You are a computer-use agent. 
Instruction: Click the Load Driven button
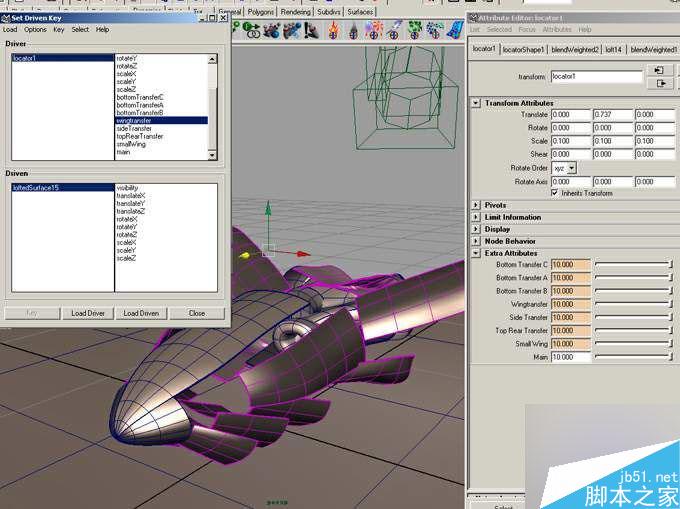(141, 313)
